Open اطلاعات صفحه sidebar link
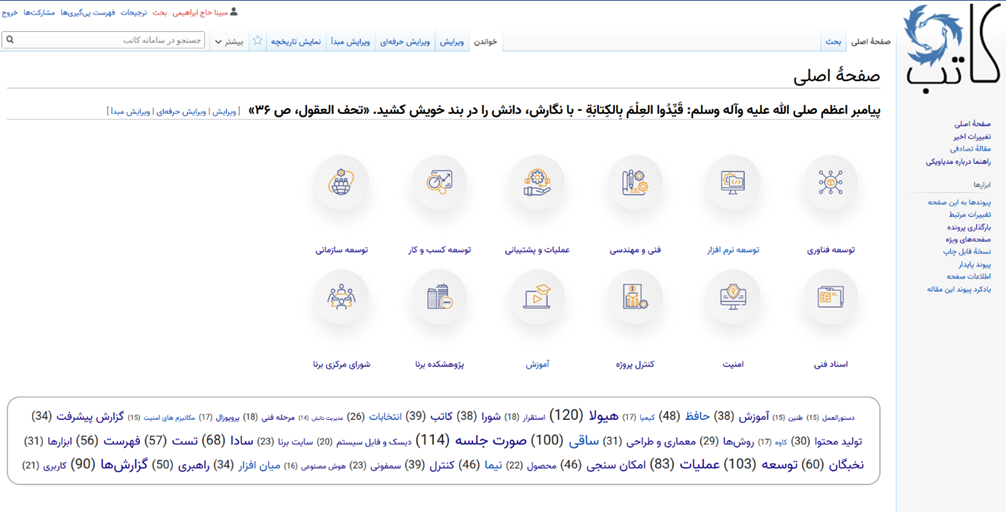 (969, 277)
